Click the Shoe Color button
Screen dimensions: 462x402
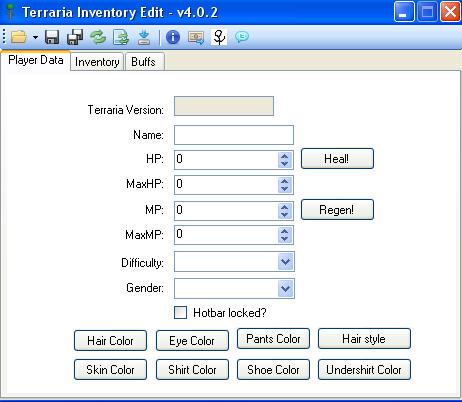273,370
